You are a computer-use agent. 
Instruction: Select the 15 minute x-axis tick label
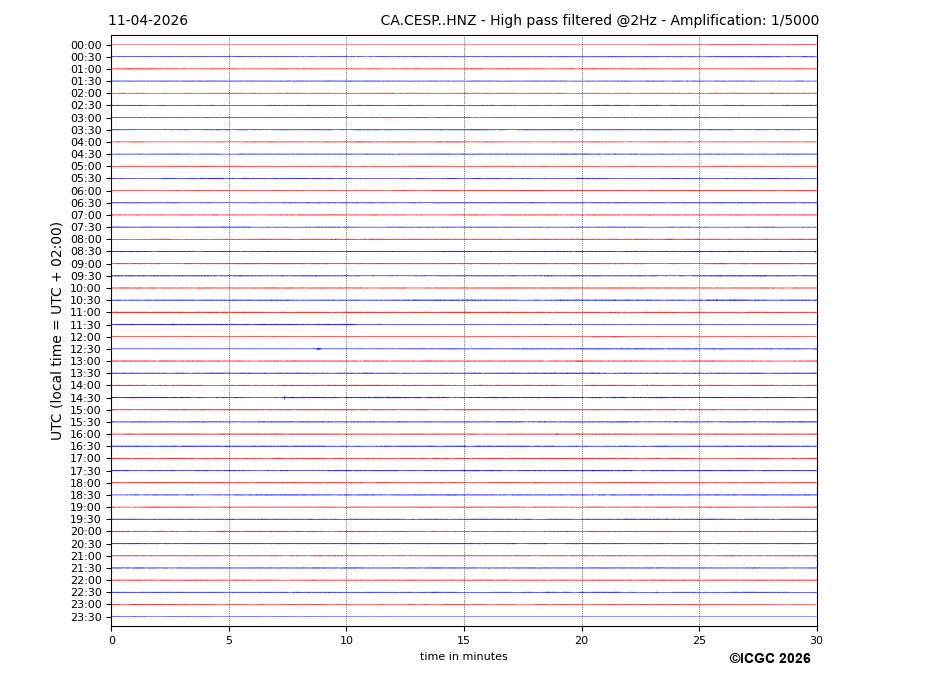click(x=464, y=640)
